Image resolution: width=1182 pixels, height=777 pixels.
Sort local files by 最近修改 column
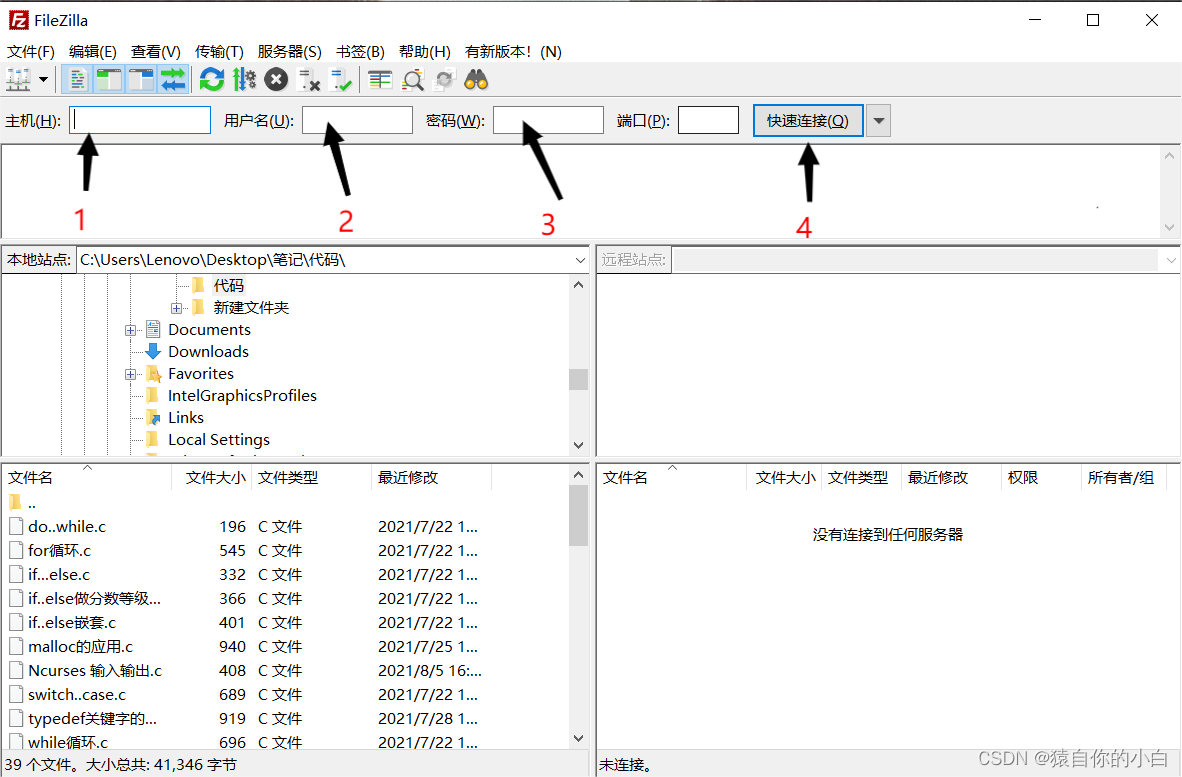[x=431, y=478]
